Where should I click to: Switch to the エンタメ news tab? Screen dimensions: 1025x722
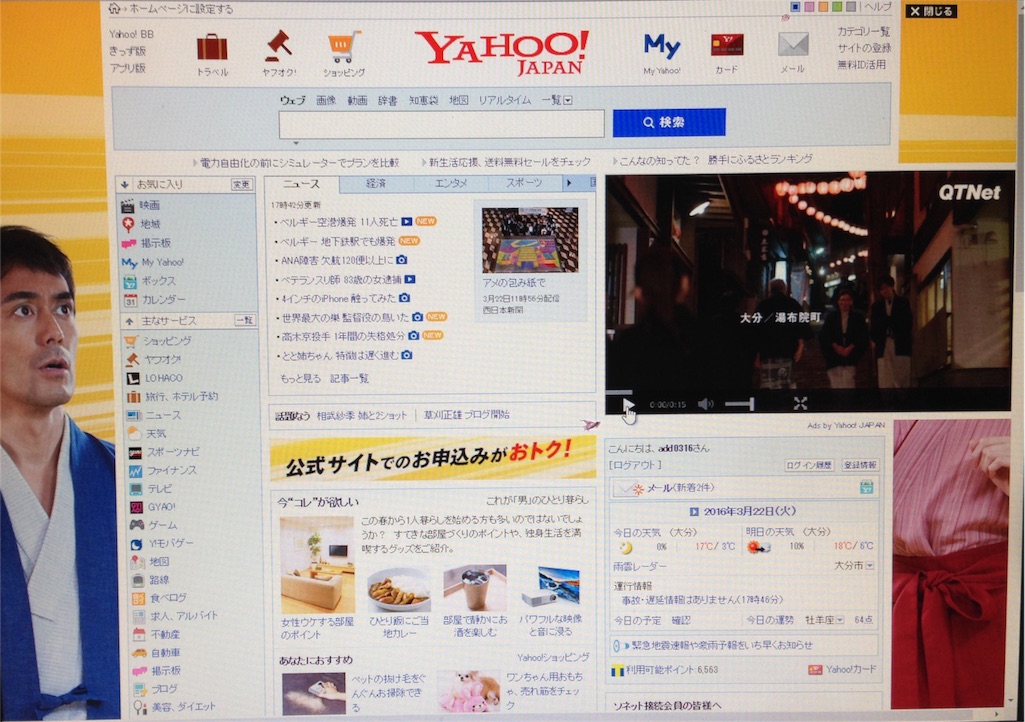tap(451, 183)
